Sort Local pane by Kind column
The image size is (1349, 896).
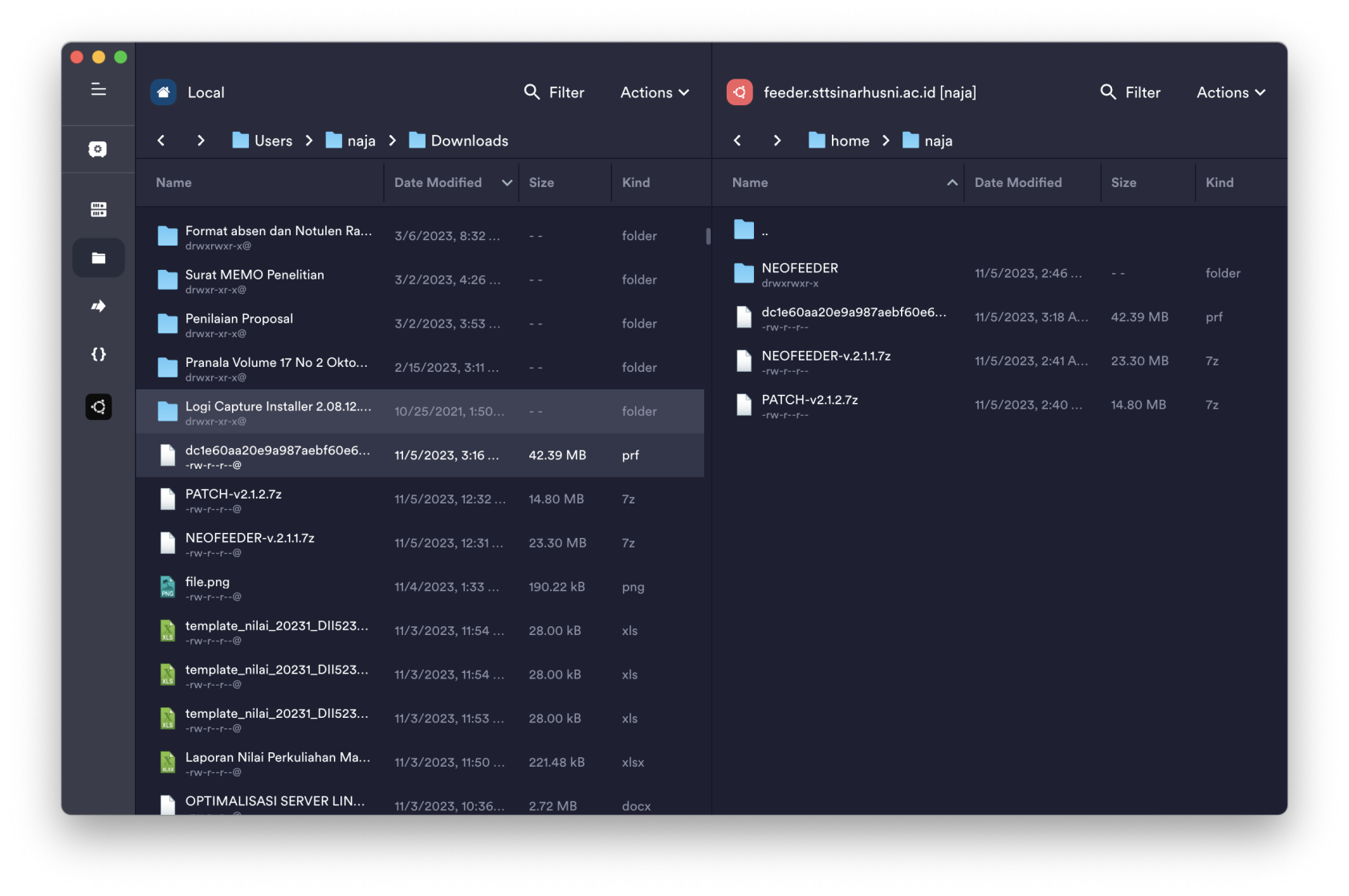(x=636, y=183)
